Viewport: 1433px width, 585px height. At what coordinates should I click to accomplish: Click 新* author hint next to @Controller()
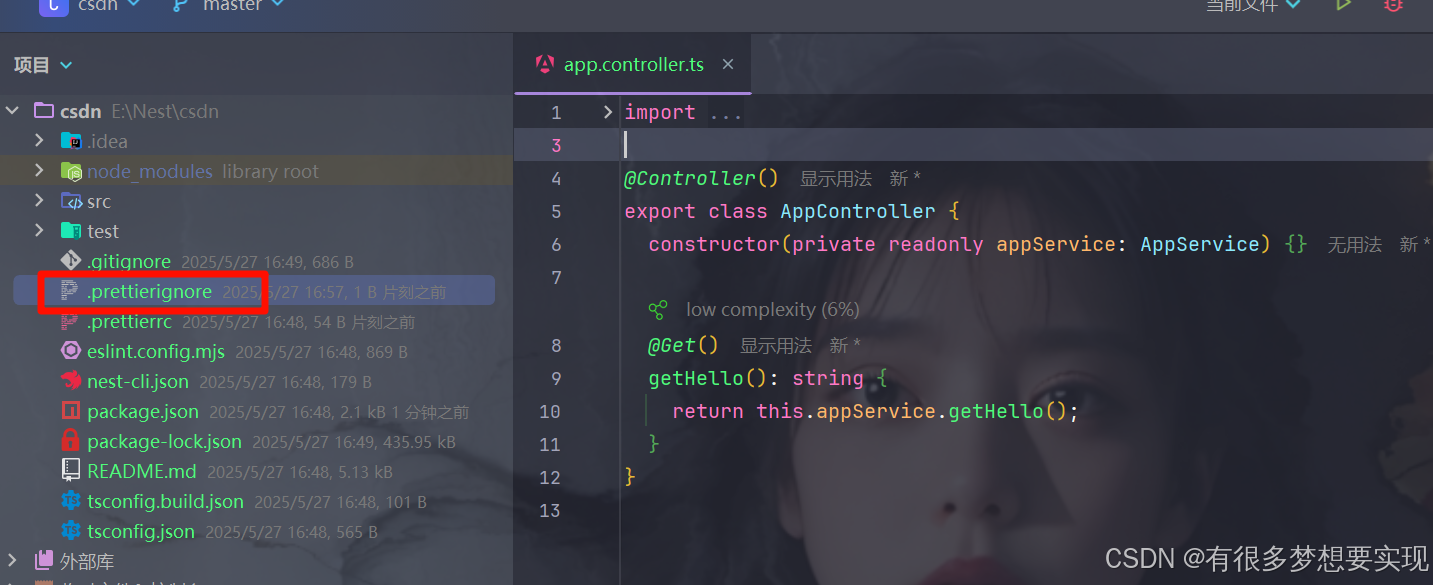tap(905, 179)
